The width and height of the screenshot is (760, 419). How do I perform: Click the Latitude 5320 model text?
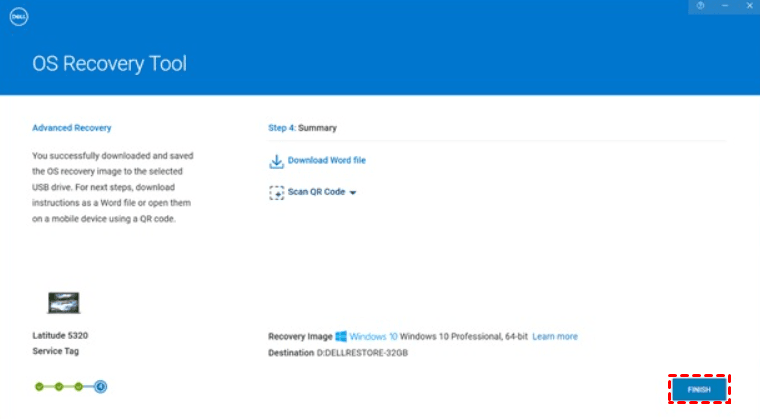pyautogui.click(x=60, y=335)
